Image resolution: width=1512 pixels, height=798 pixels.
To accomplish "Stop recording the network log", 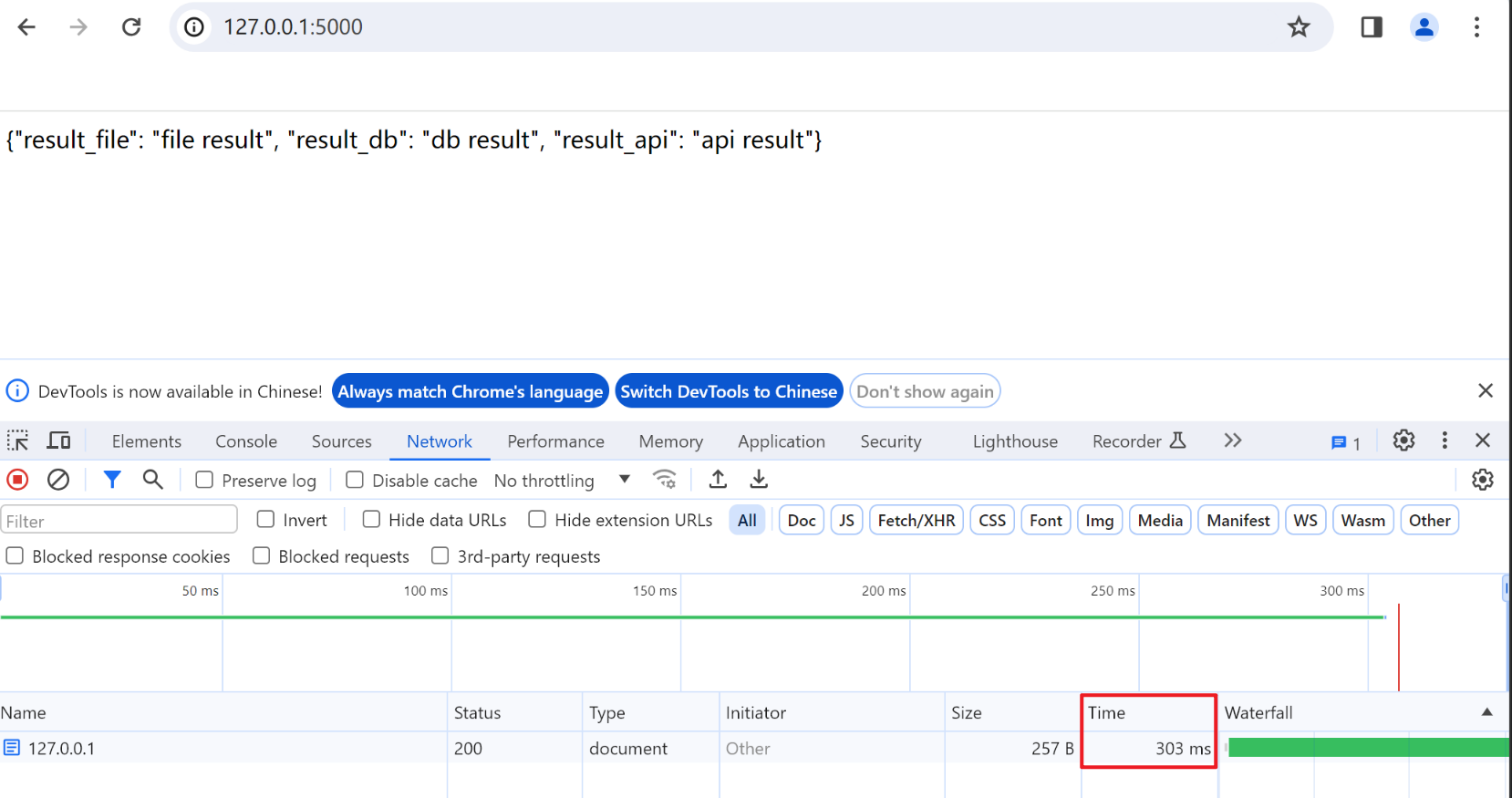I will (17, 480).
